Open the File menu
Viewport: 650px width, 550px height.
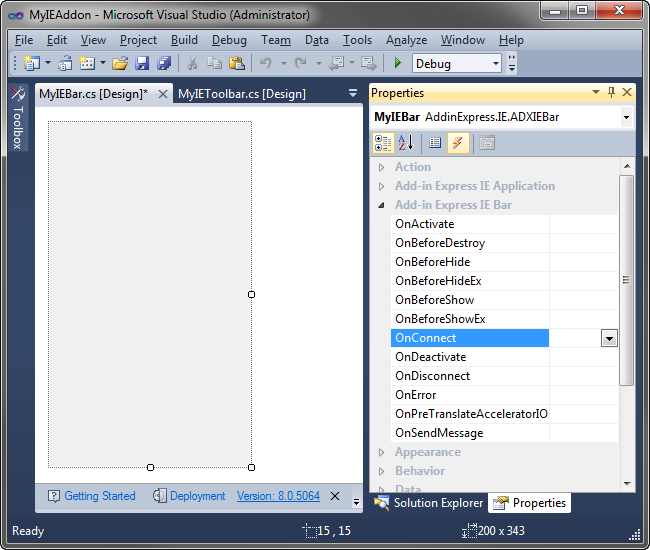[24, 40]
